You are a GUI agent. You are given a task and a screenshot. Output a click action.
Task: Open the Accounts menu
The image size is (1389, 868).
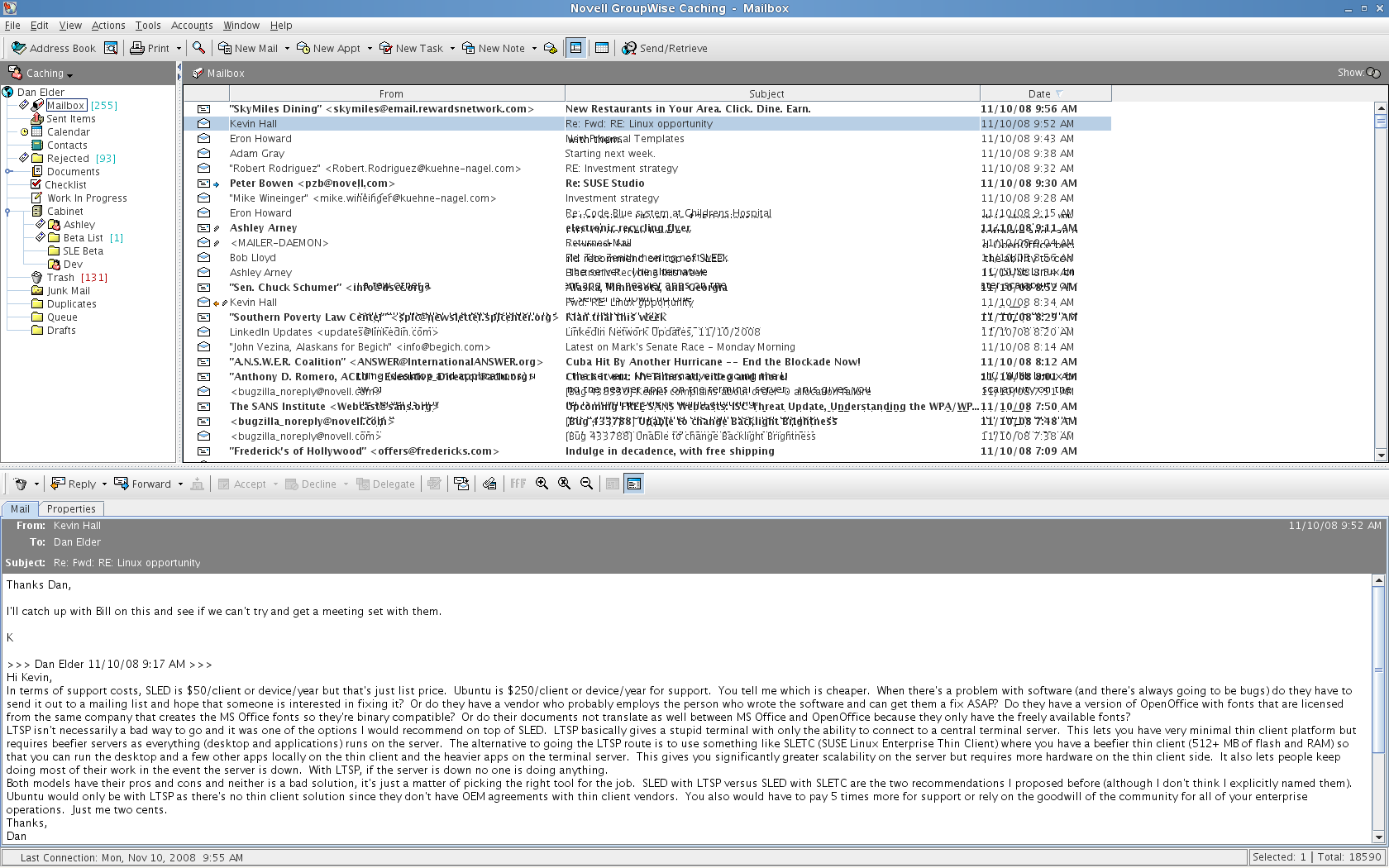192,26
